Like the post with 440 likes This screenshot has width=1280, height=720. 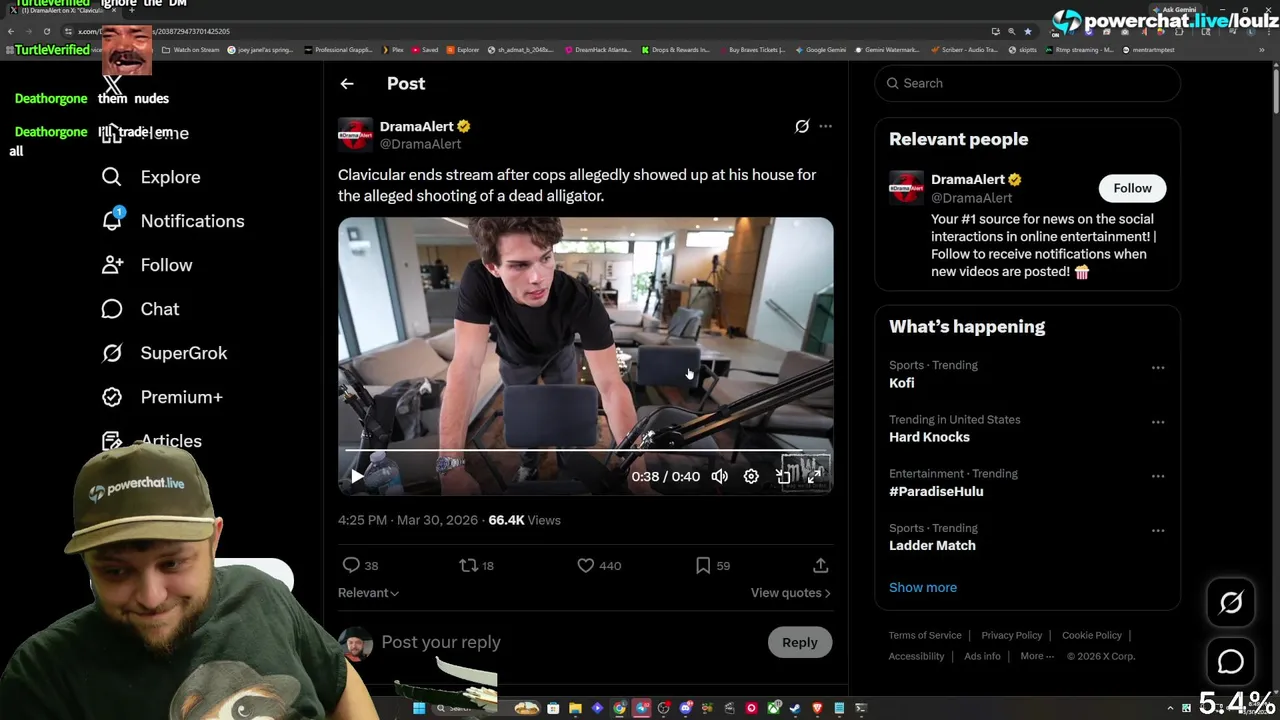[586, 566]
